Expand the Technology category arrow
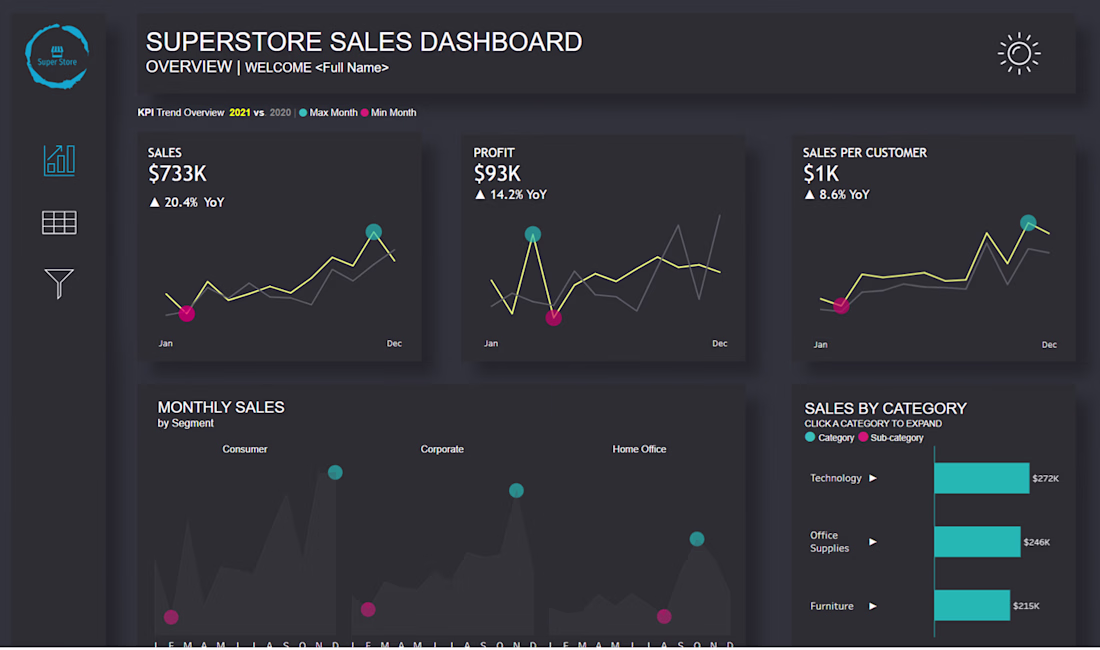The width and height of the screenshot is (1100, 650). point(873,478)
